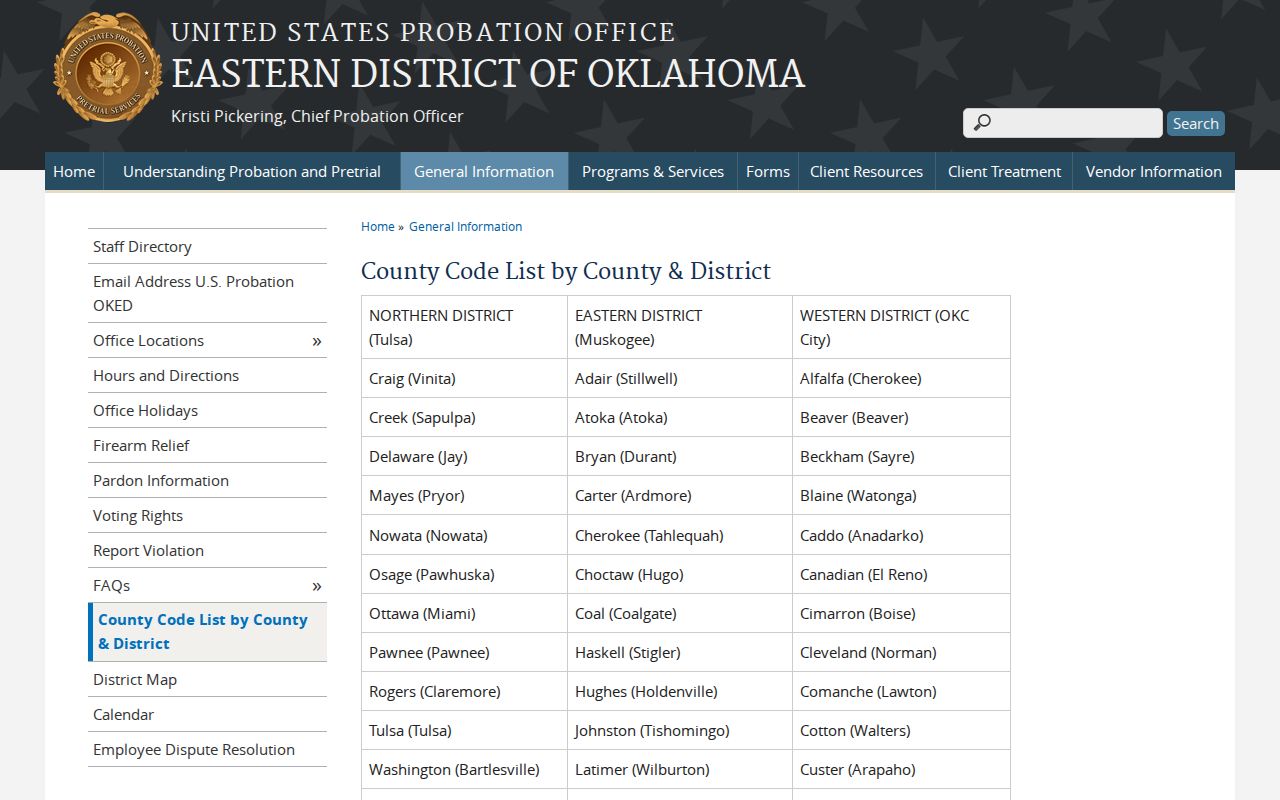1280x800 pixels.
Task: Click the 'Comanche (Lawton)' table cell
Action: [x=901, y=692]
